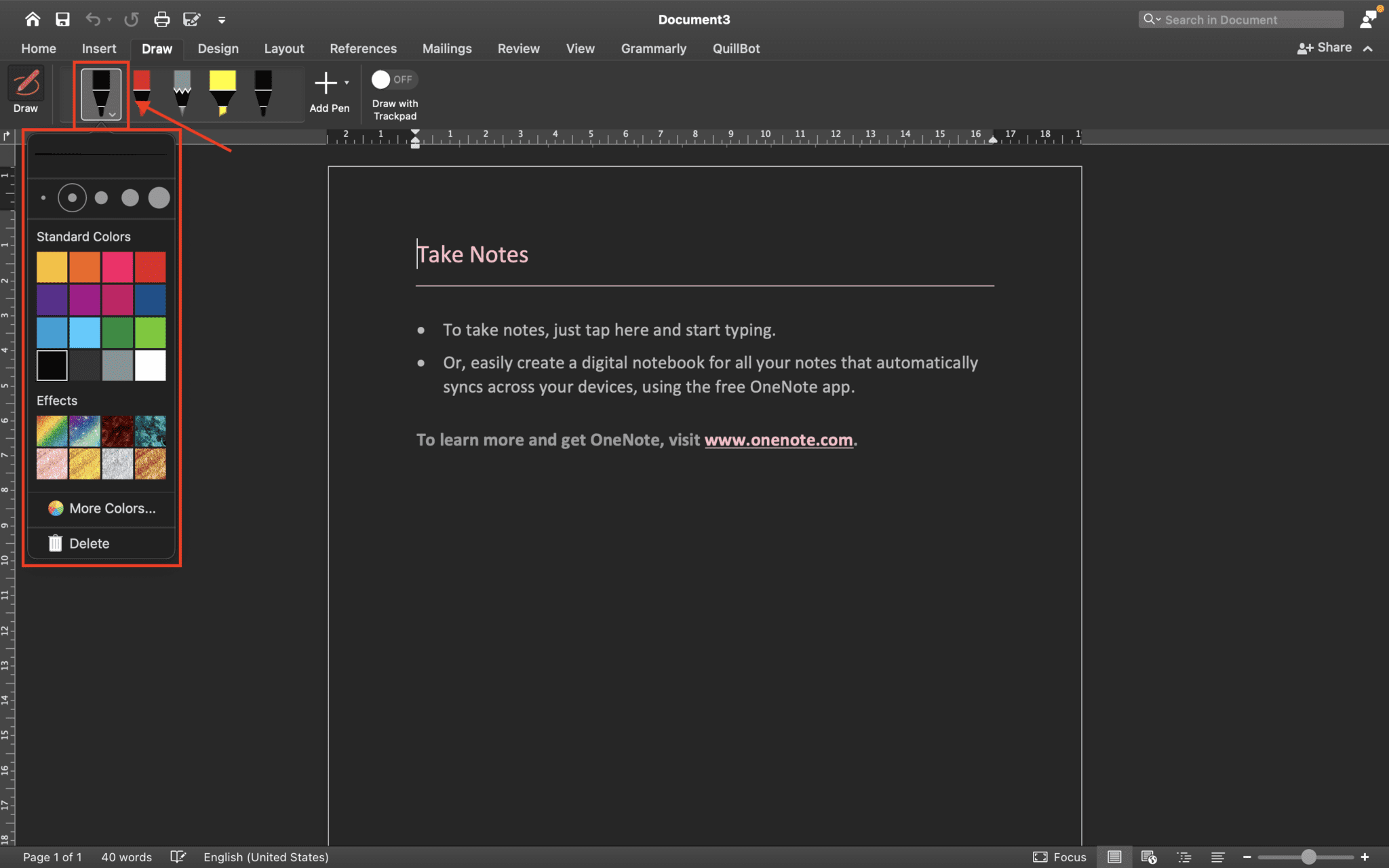Select the Draw tool in the ribbon

26,88
